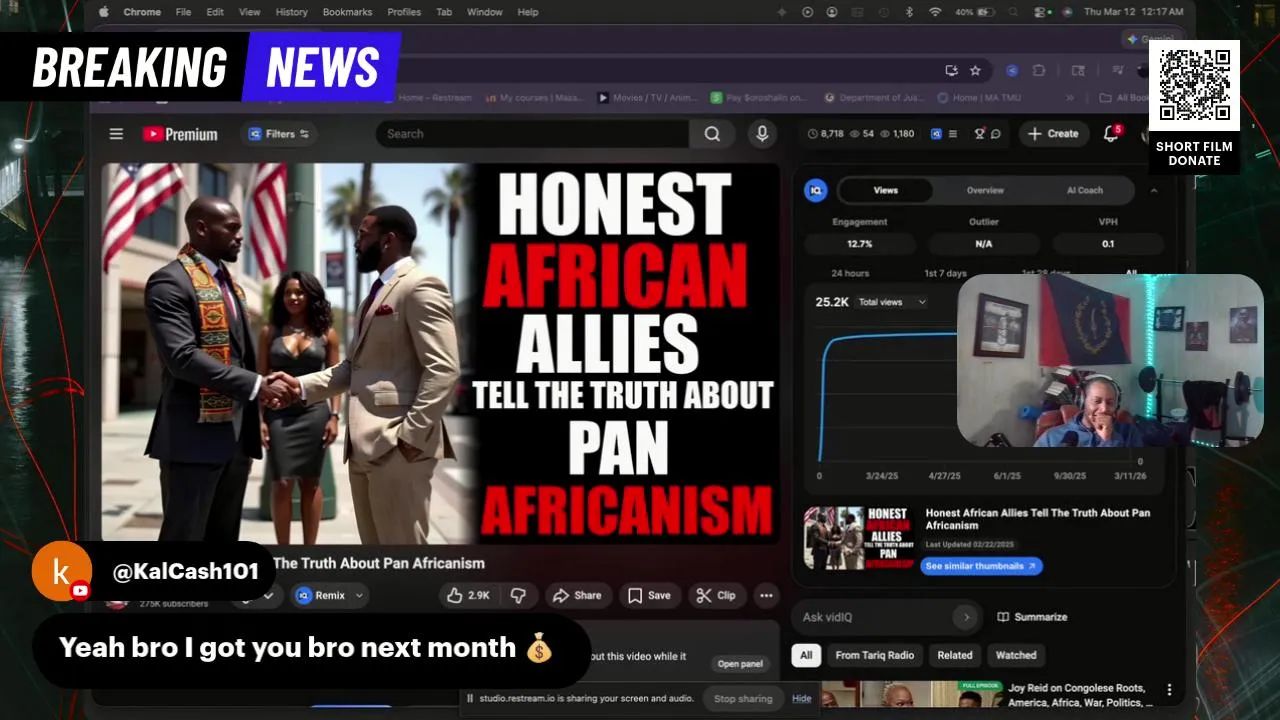The height and width of the screenshot is (720, 1280).
Task: Click the Create button
Action: click(x=1053, y=134)
